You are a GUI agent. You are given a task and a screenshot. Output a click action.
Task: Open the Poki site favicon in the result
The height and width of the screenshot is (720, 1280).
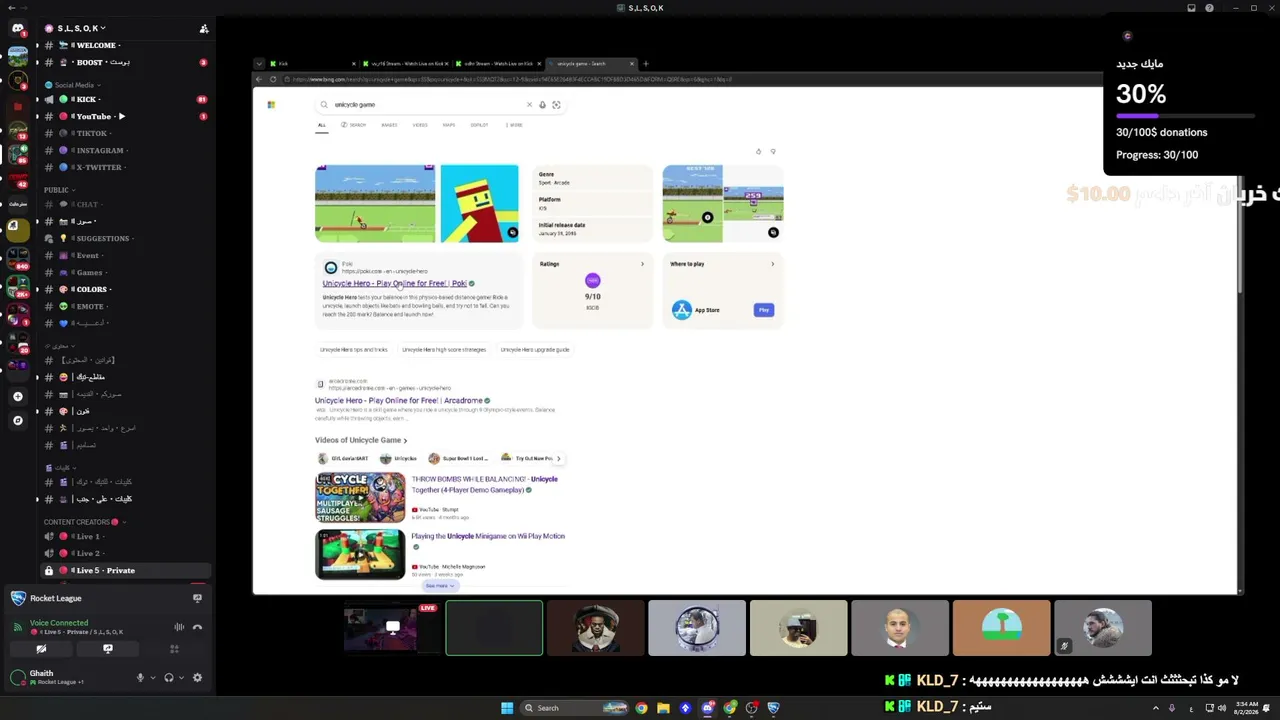pos(331,268)
